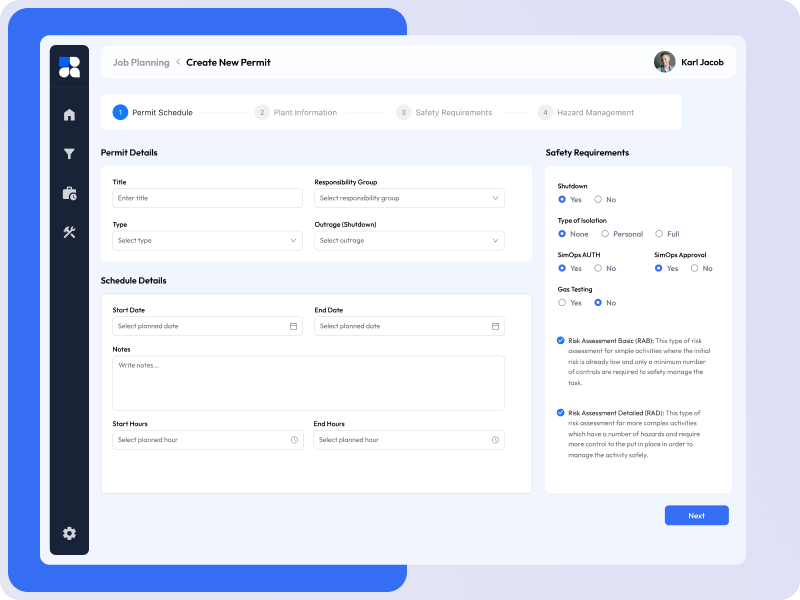Click clock icon in Start Hours field
The image size is (800, 600).
pyautogui.click(x=294, y=440)
